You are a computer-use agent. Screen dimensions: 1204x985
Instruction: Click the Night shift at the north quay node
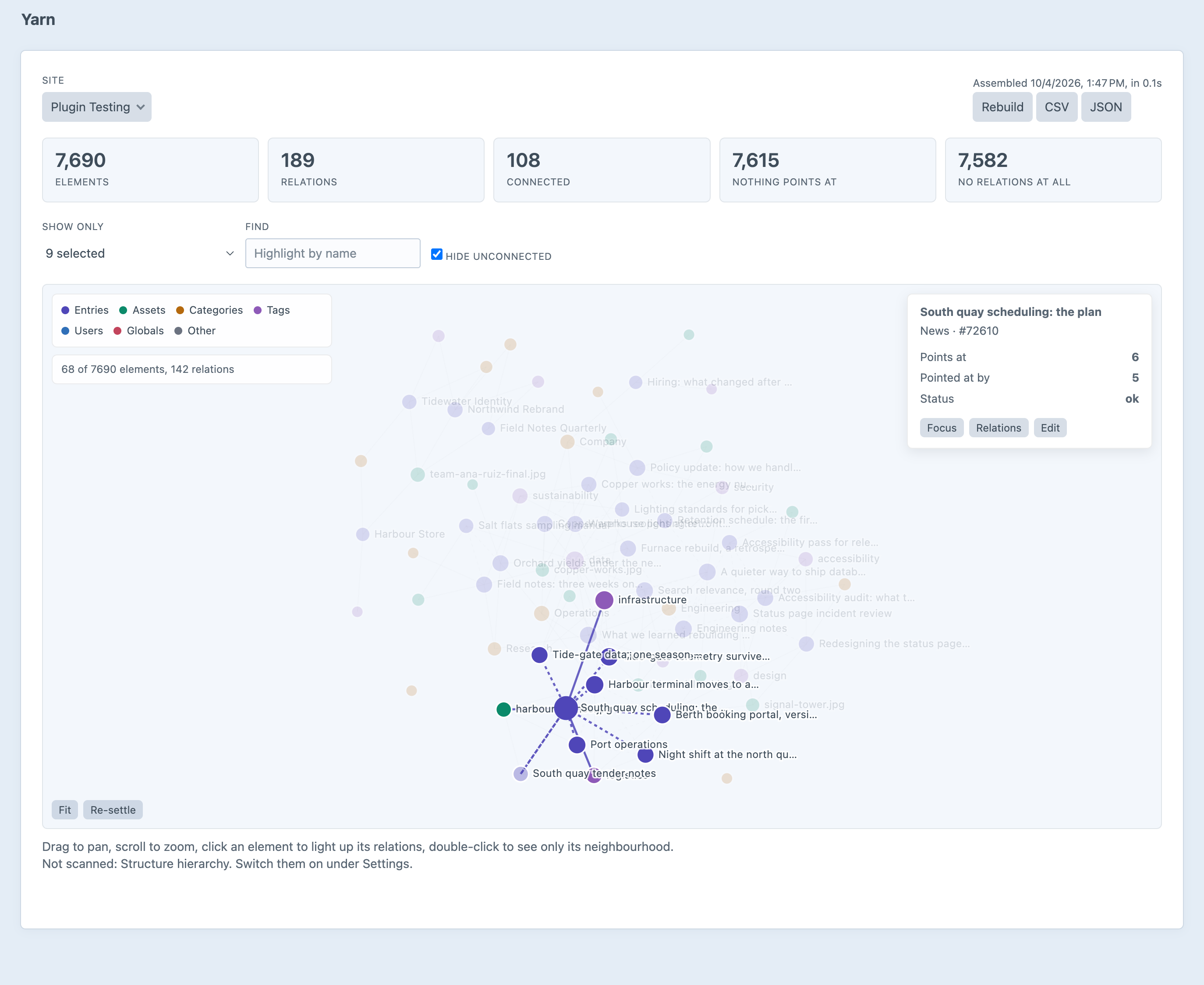click(x=645, y=755)
